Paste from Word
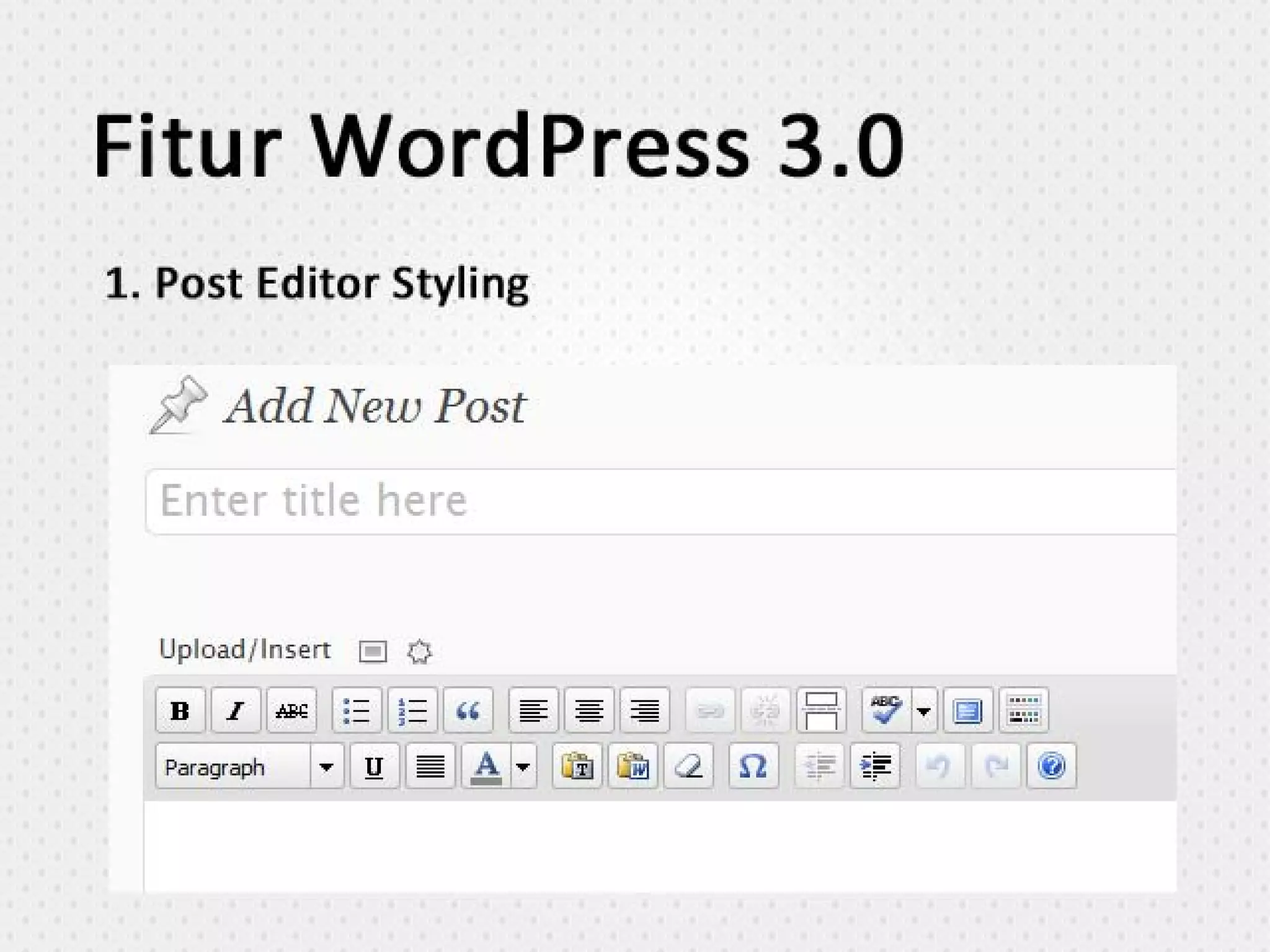 coord(633,767)
